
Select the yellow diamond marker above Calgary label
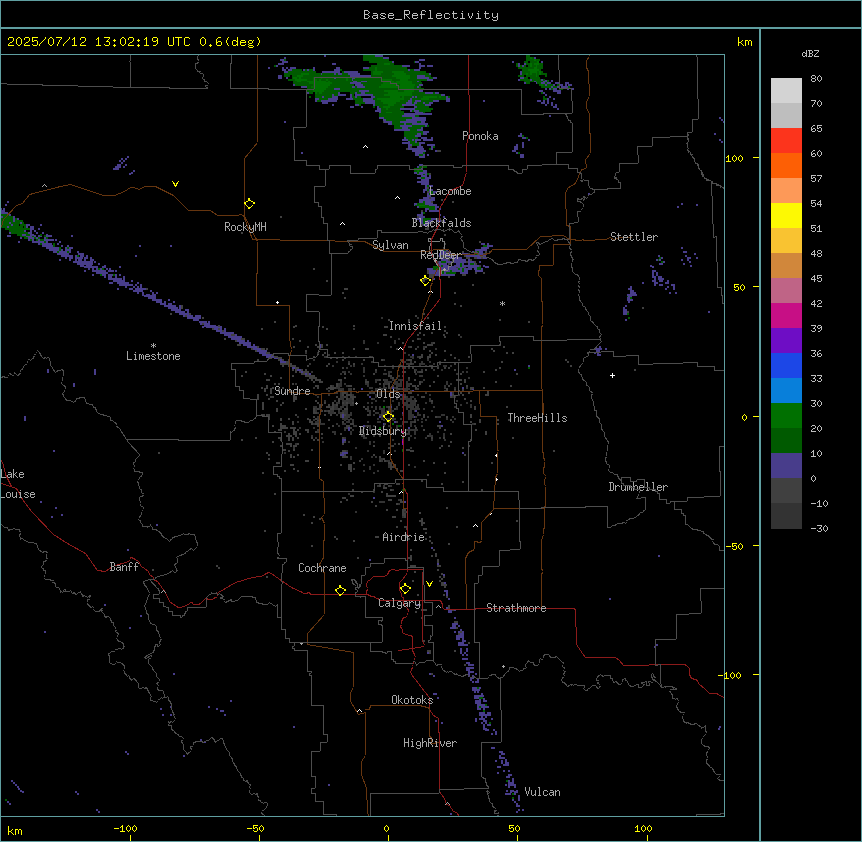(x=405, y=589)
